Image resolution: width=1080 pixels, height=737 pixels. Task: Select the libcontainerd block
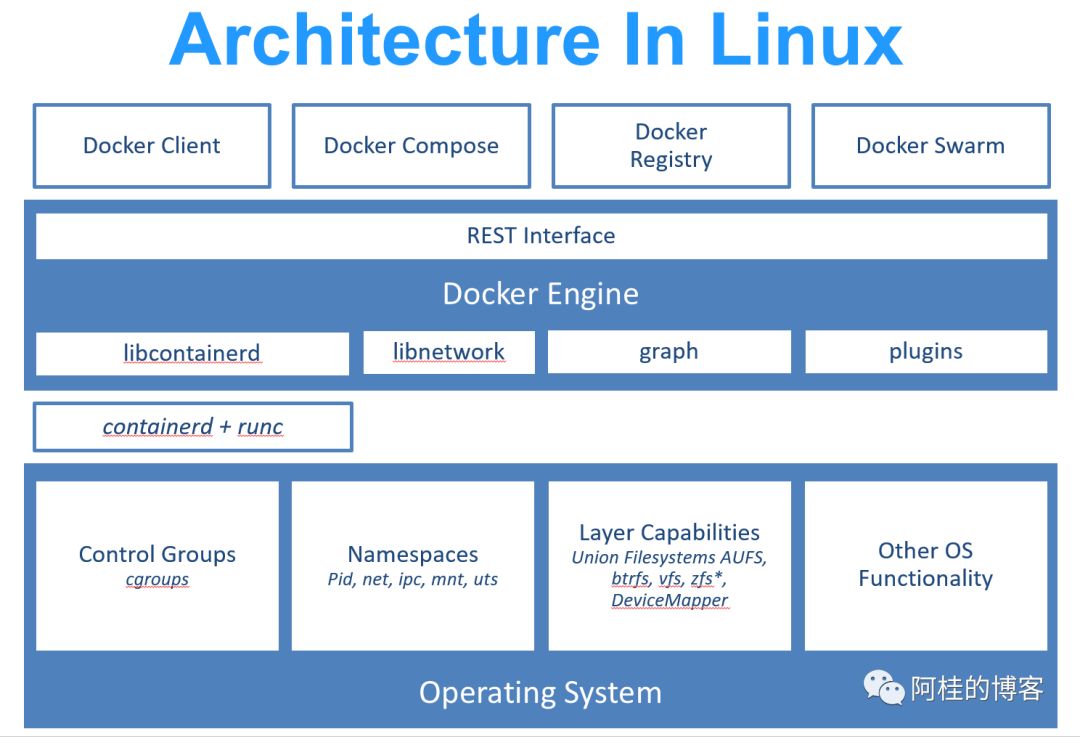tap(192, 353)
